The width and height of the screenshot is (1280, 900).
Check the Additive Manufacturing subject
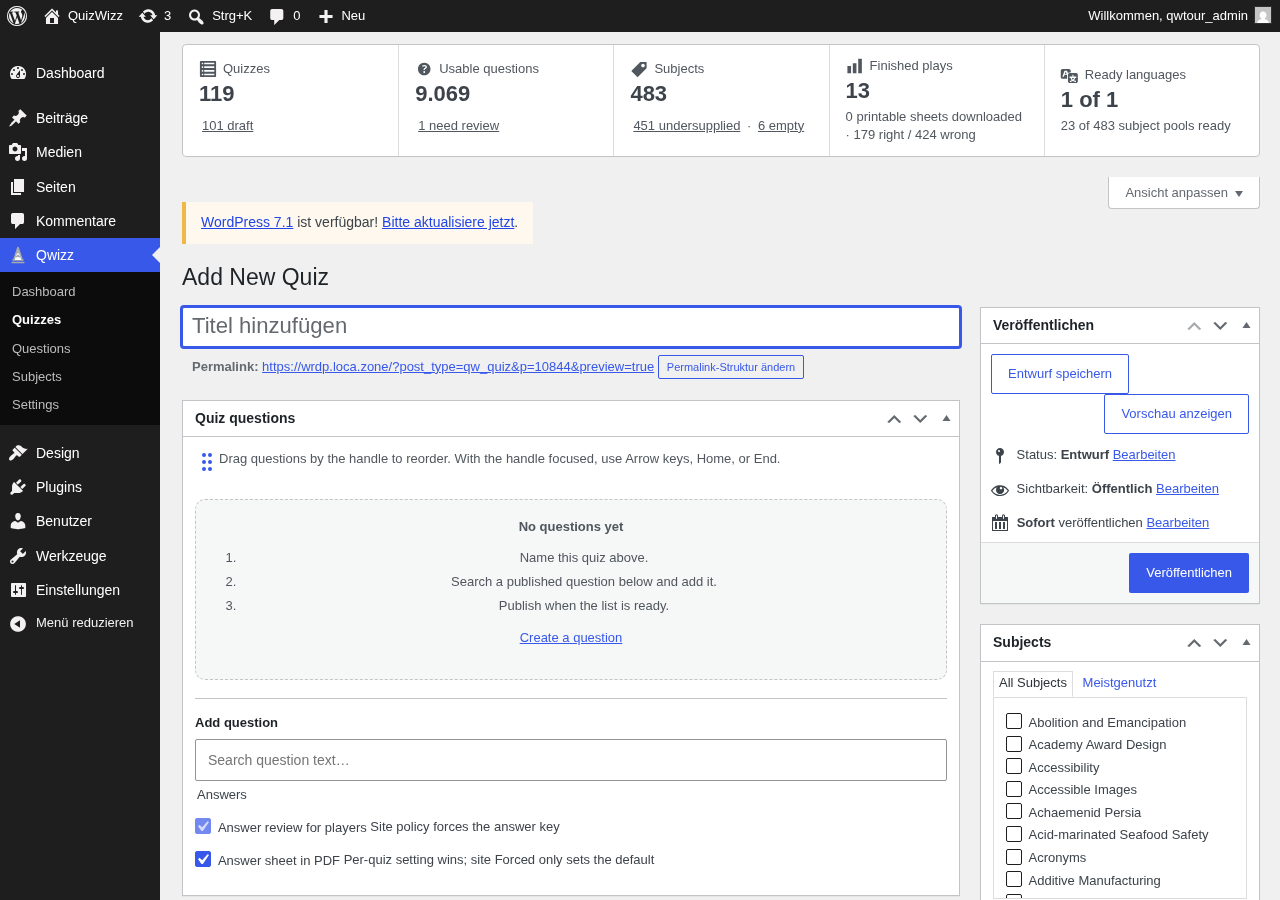click(1014, 879)
